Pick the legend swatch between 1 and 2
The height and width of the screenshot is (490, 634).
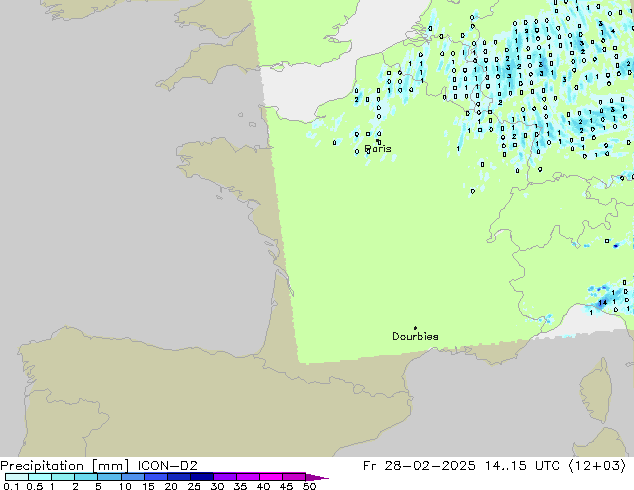(63, 477)
